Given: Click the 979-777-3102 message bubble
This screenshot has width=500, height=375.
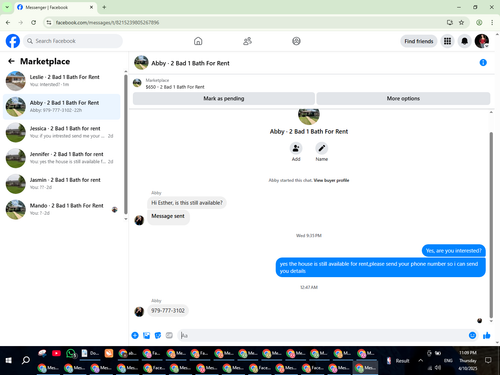Looking at the screenshot, I should click(x=168, y=310).
